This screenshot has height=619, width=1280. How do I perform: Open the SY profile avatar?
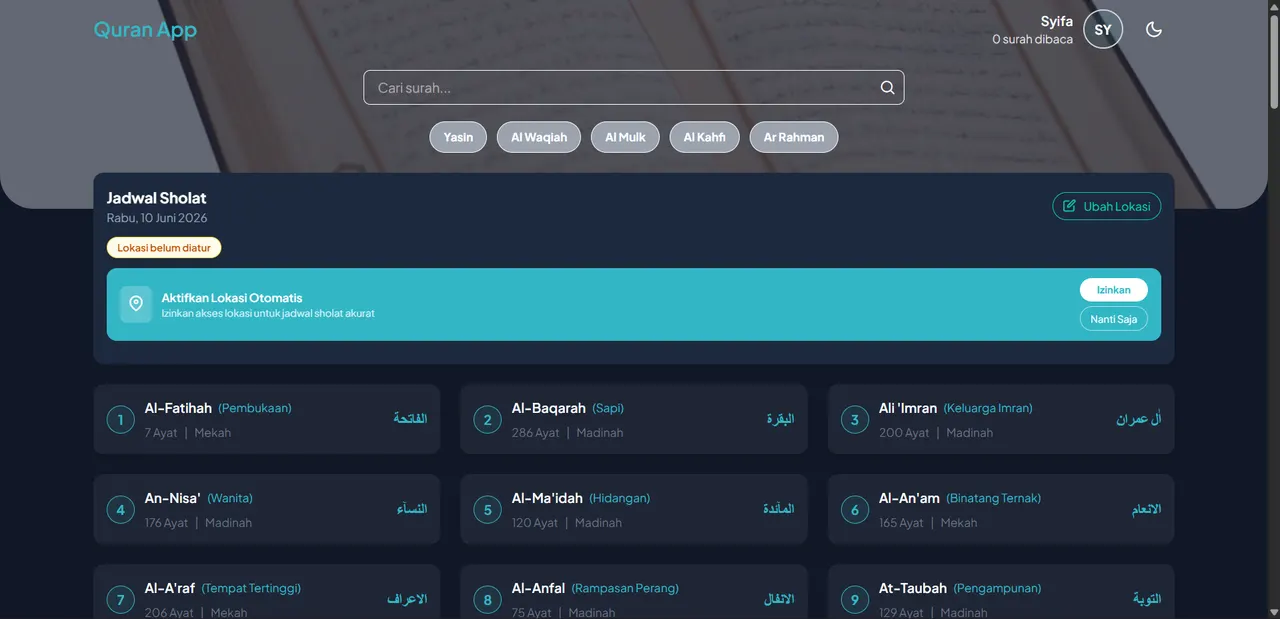point(1103,29)
